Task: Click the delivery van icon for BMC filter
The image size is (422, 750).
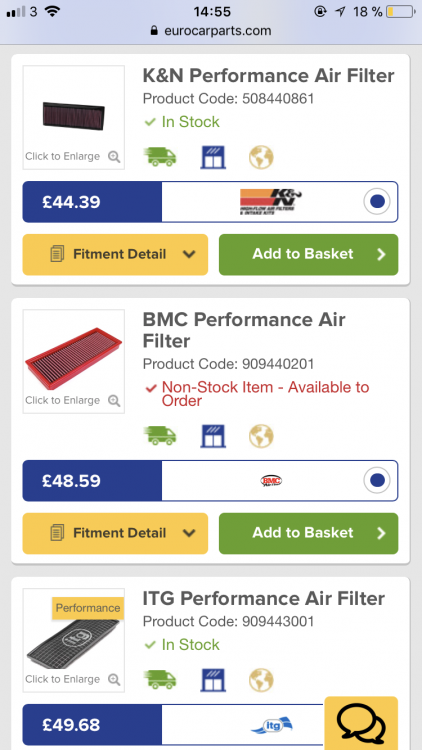Action: [x=160, y=436]
